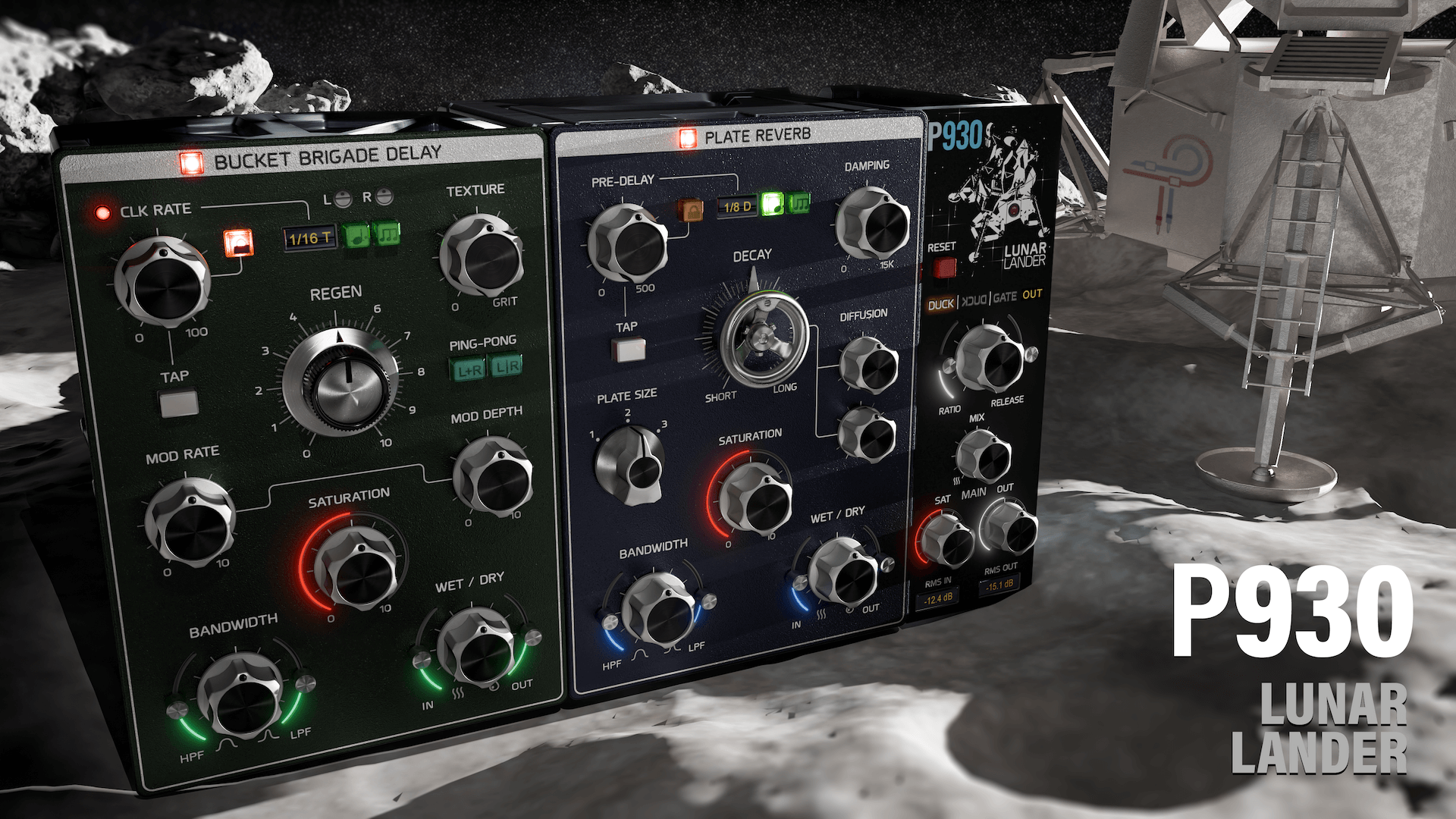Click the MIX knob on P930
This screenshot has width=1456, height=819.
(984, 456)
